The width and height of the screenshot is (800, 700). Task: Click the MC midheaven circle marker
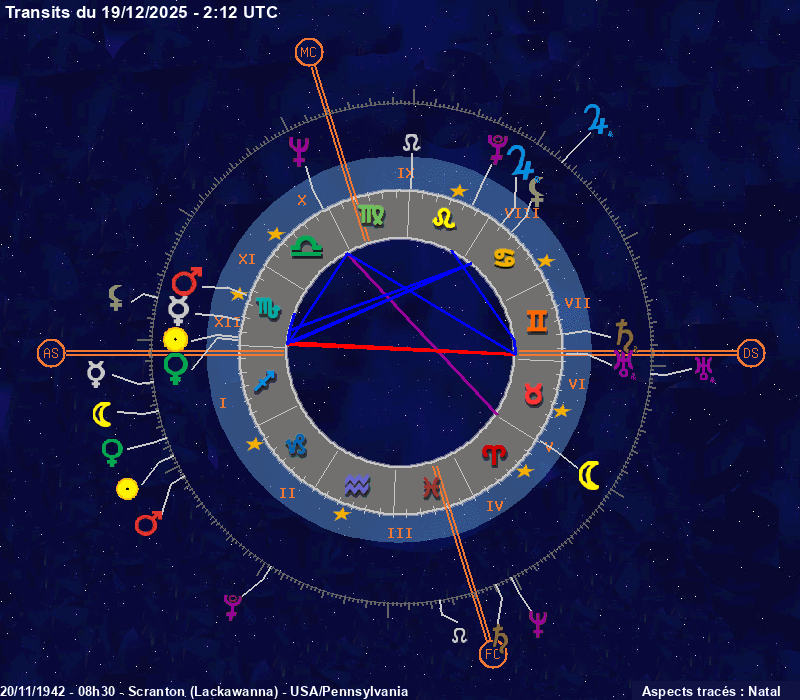pyautogui.click(x=309, y=52)
